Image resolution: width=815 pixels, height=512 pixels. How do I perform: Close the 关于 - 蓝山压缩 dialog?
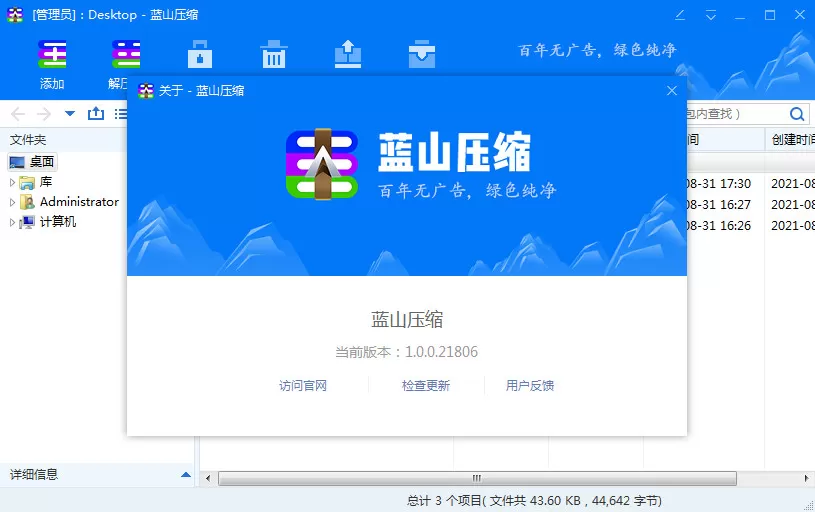pyautogui.click(x=672, y=90)
